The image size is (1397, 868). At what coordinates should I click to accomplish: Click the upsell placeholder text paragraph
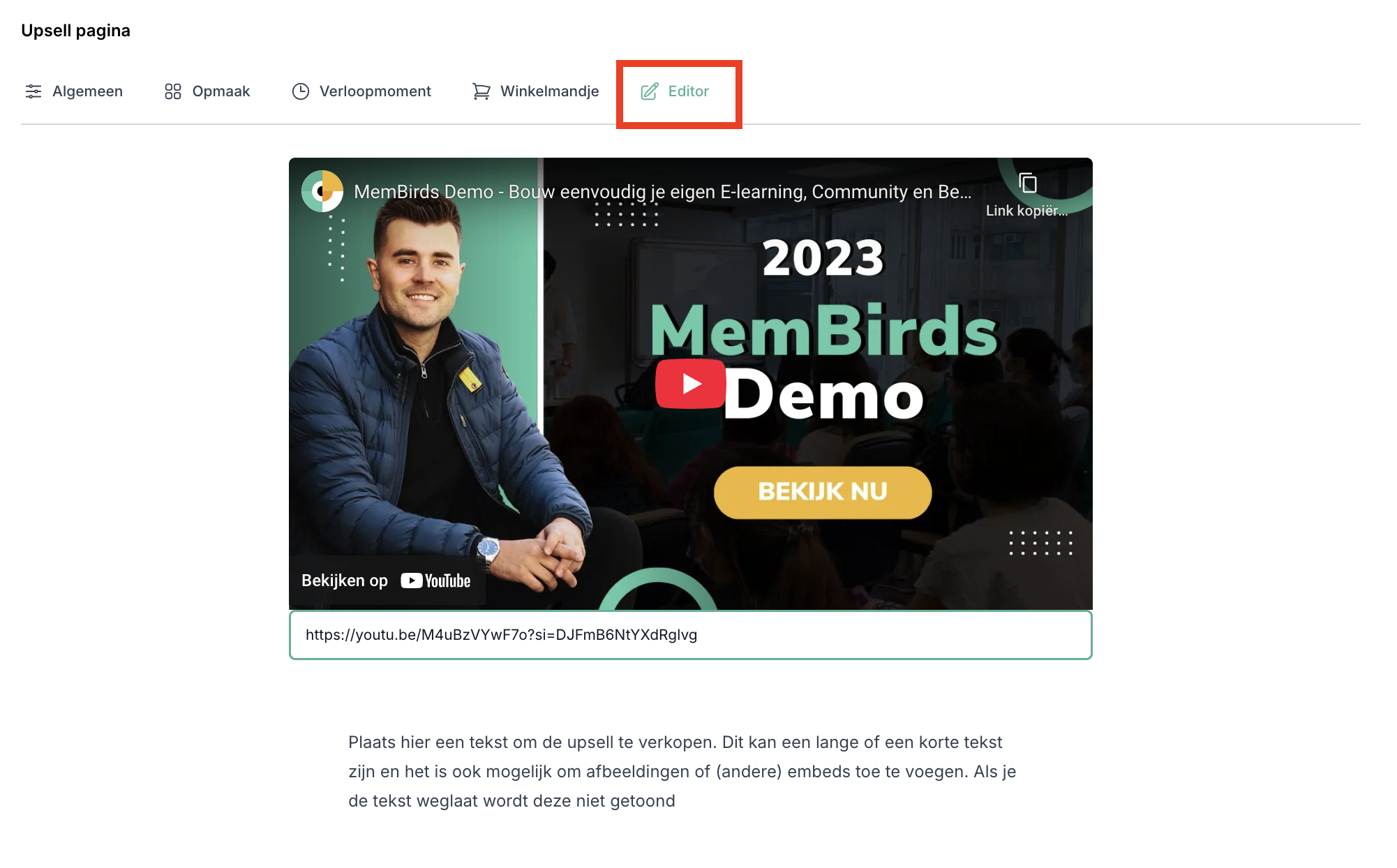(x=682, y=772)
